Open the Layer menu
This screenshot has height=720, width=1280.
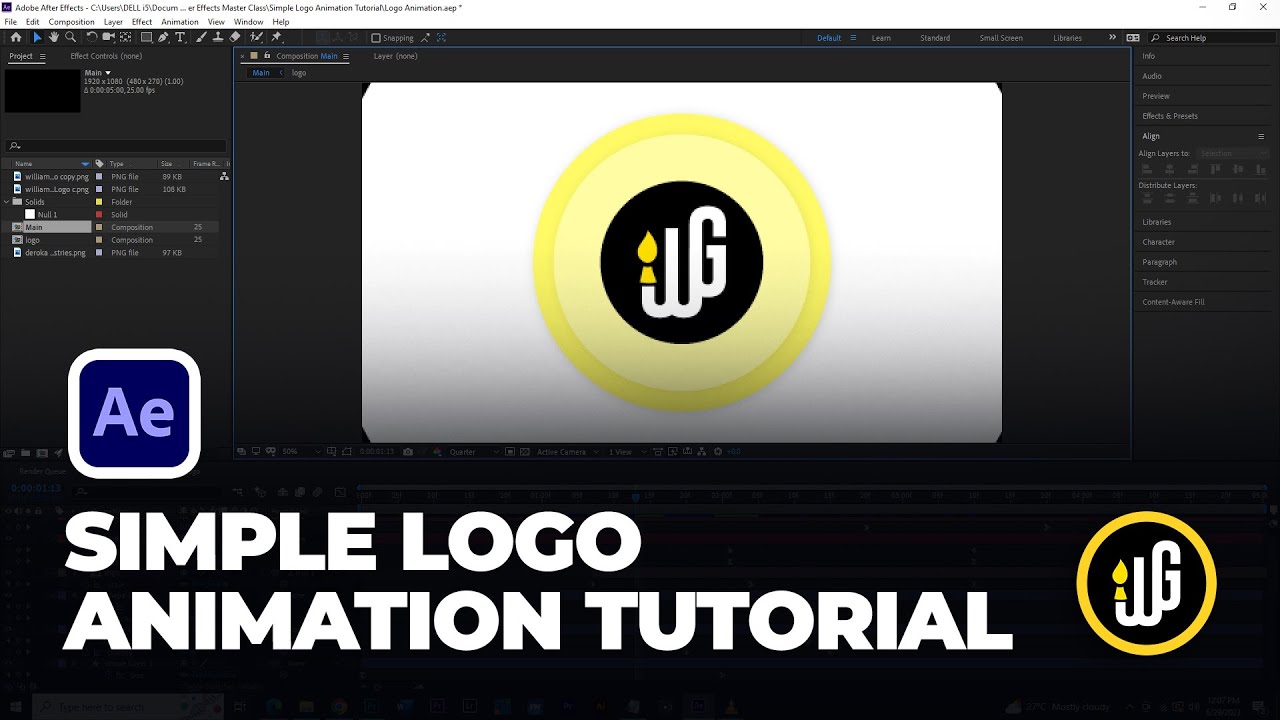(x=113, y=22)
